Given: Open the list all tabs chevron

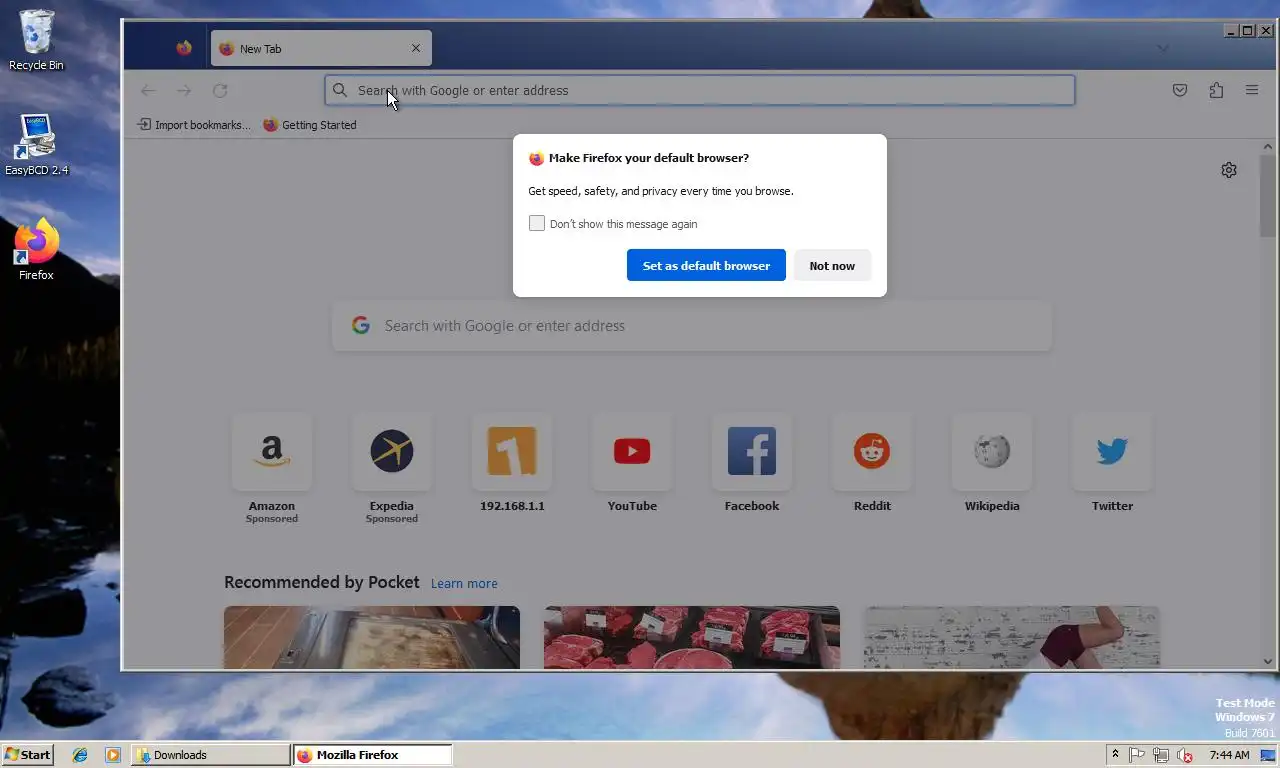Looking at the screenshot, I should pyautogui.click(x=1162, y=48).
